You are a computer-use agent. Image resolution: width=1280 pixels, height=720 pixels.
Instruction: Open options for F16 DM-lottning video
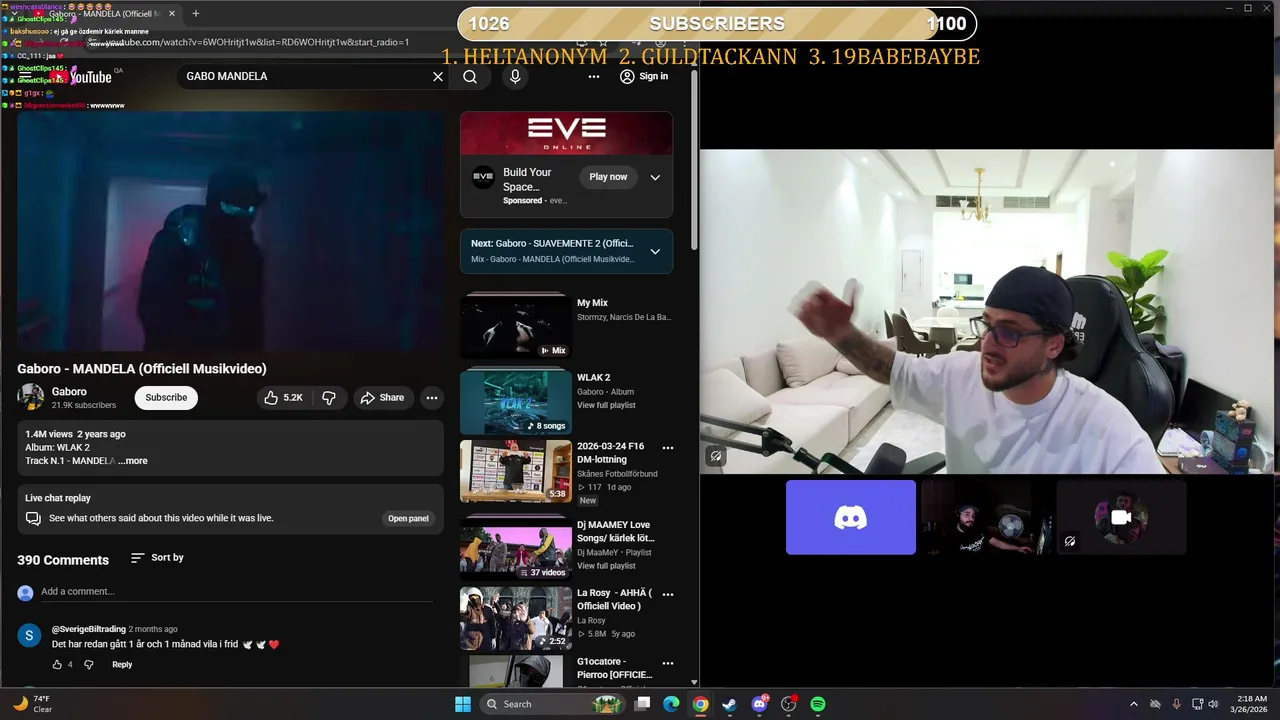click(668, 448)
